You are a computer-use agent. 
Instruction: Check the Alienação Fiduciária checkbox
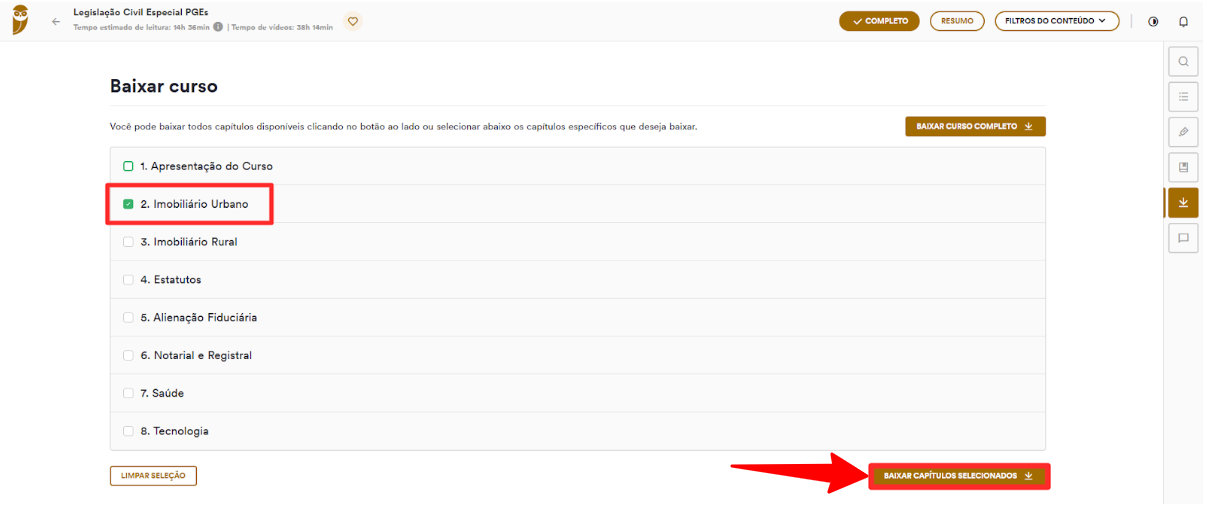(x=128, y=317)
